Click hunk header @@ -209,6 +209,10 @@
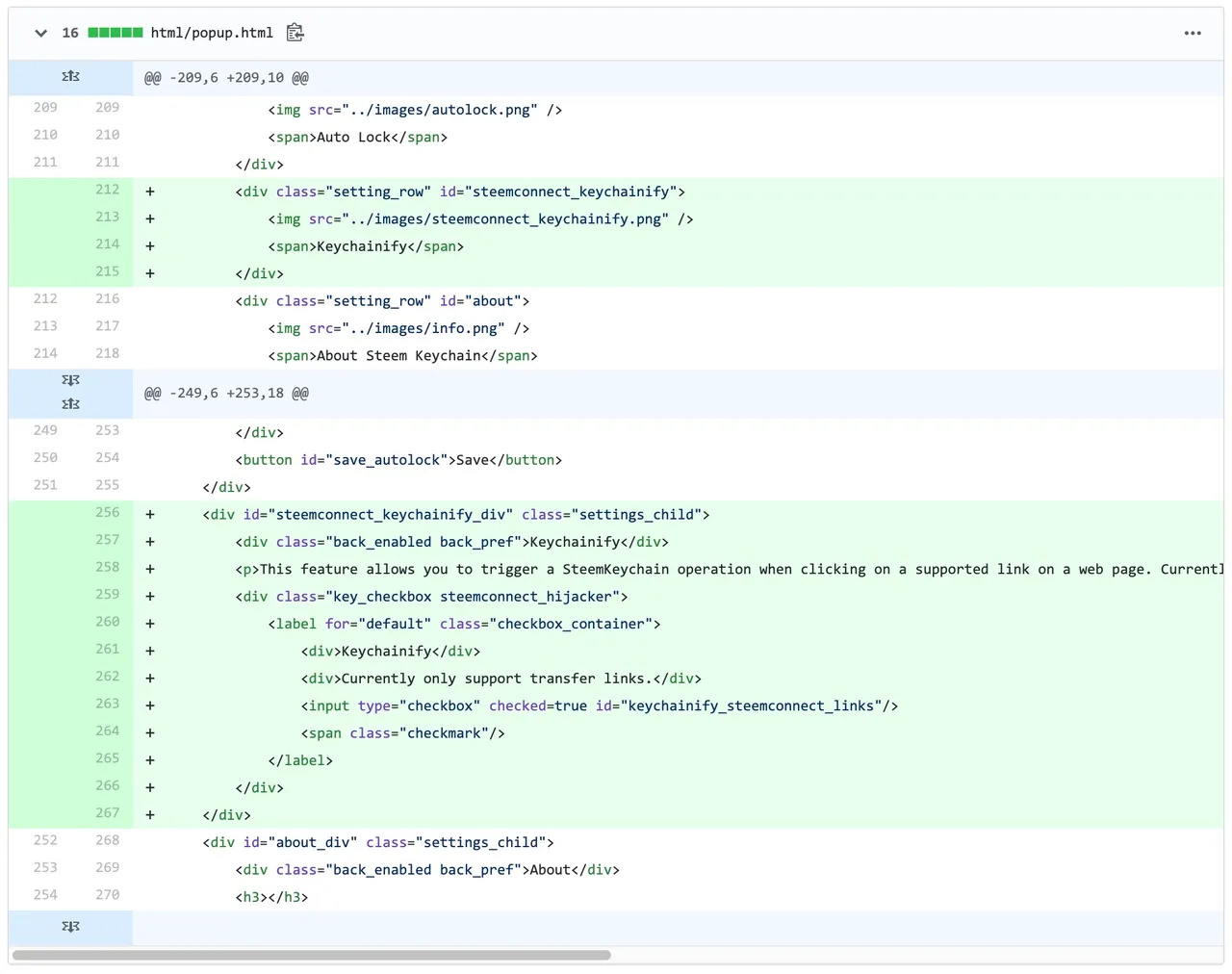The image size is (1232, 974). tap(226, 78)
